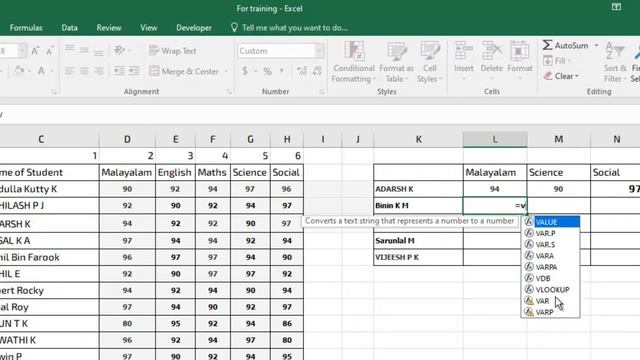Switch to the Review tab

[109, 28]
